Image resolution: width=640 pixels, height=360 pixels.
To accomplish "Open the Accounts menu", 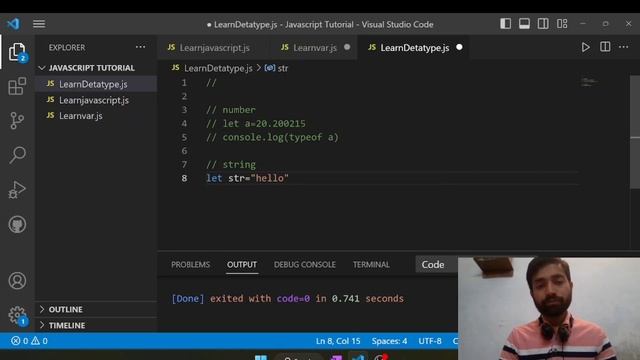I will [x=17, y=281].
